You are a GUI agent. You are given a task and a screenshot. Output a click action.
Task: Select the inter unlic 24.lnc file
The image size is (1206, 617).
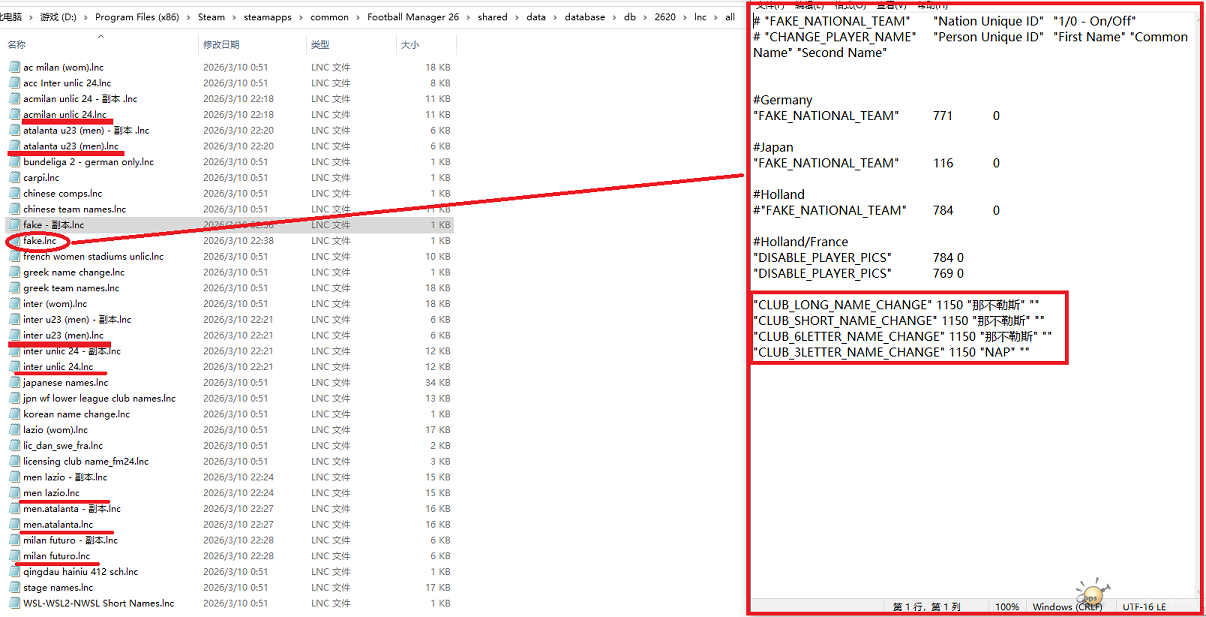pyautogui.click(x=58, y=367)
